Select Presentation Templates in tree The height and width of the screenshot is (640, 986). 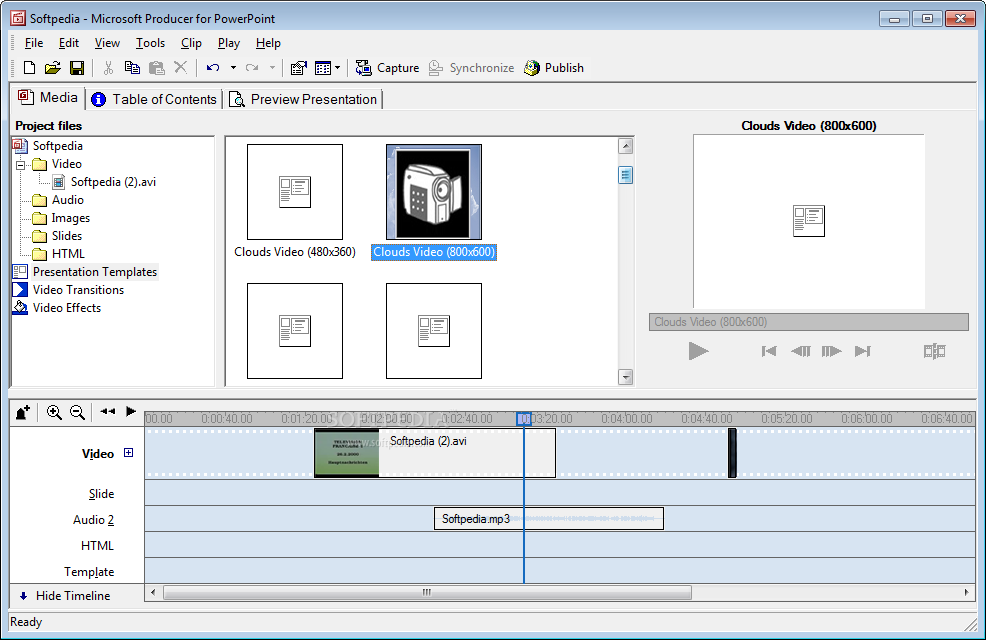tap(95, 272)
